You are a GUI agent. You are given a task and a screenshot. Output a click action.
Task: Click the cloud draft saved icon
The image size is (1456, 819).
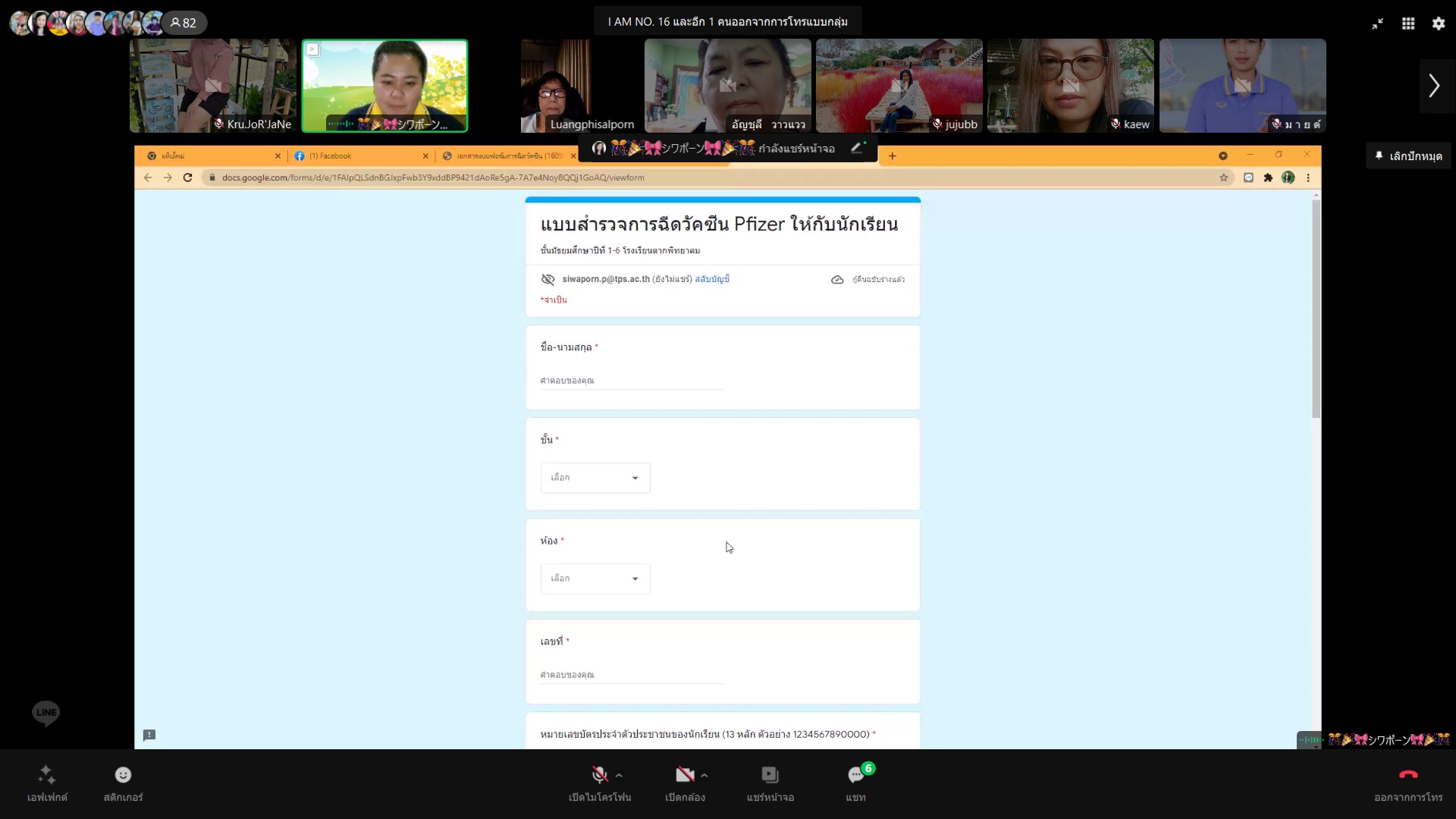pyautogui.click(x=837, y=279)
